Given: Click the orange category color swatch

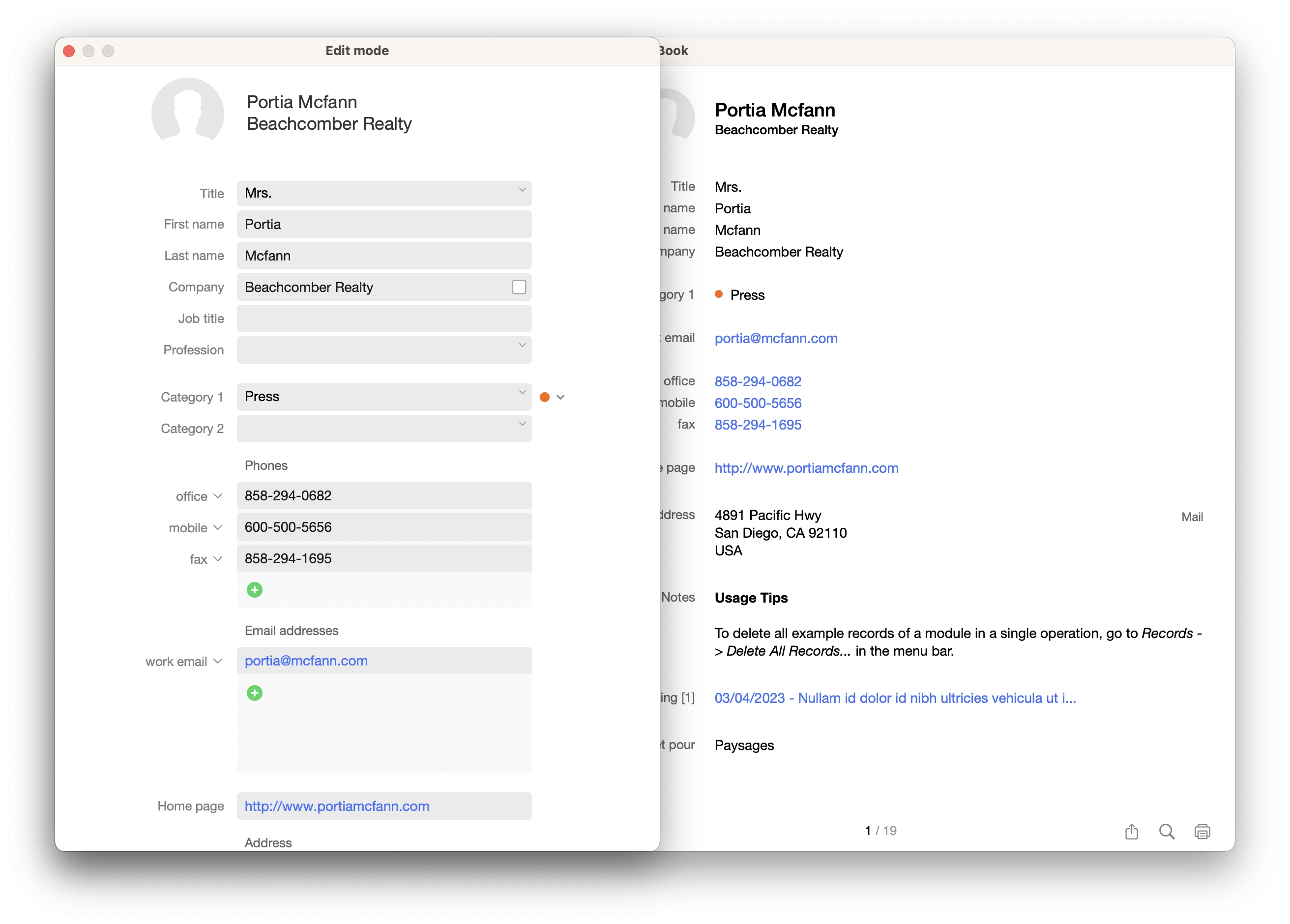Looking at the screenshot, I should tap(546, 396).
